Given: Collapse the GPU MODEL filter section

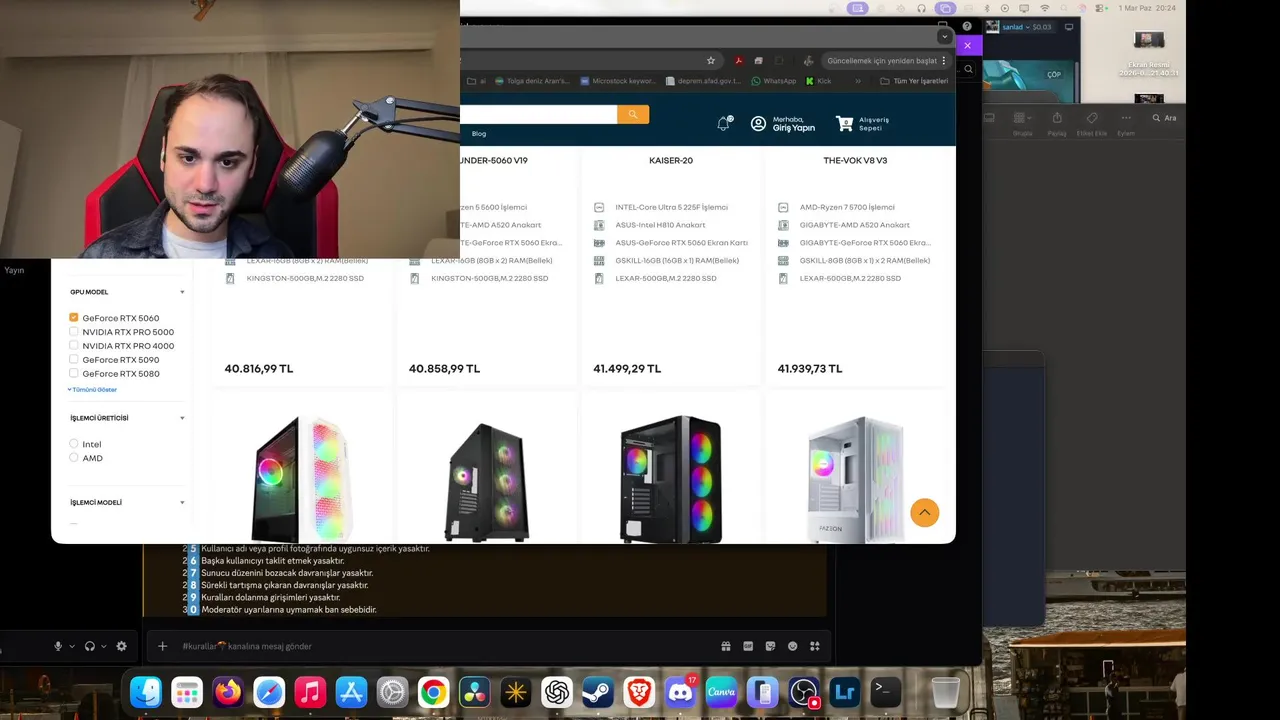Looking at the screenshot, I should (182, 292).
